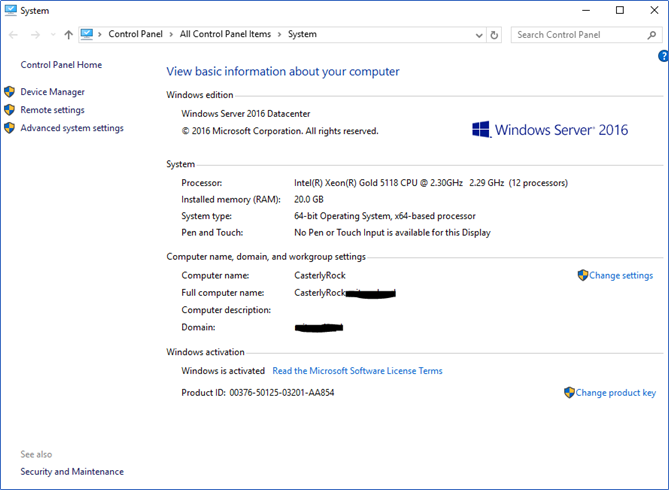Click shield icon beside Advanced system settings

pos(9,128)
